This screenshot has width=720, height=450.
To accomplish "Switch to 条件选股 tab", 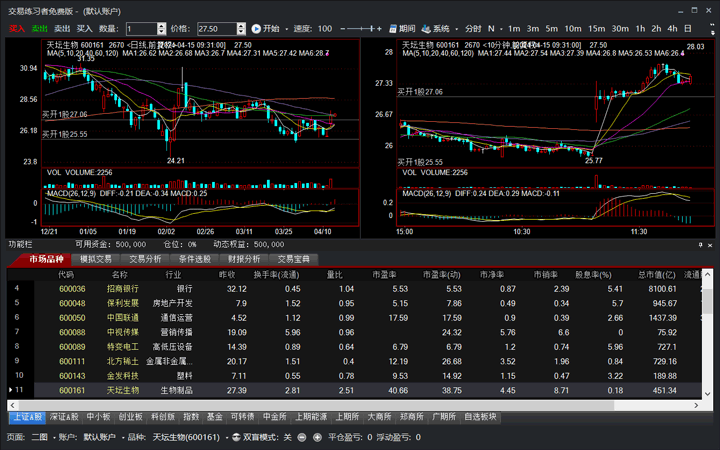I will coord(195,259).
